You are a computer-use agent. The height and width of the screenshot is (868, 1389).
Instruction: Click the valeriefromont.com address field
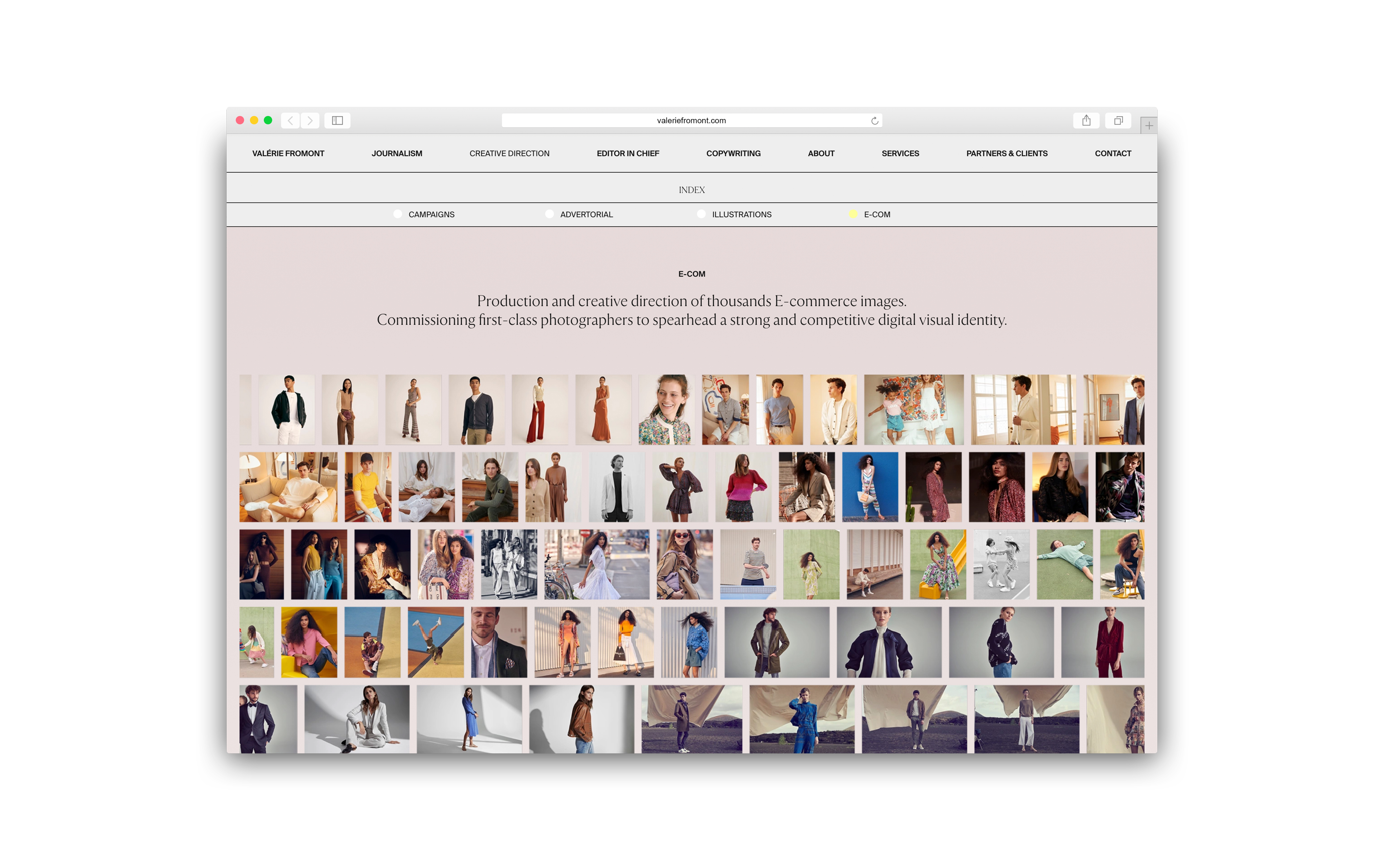point(691,121)
